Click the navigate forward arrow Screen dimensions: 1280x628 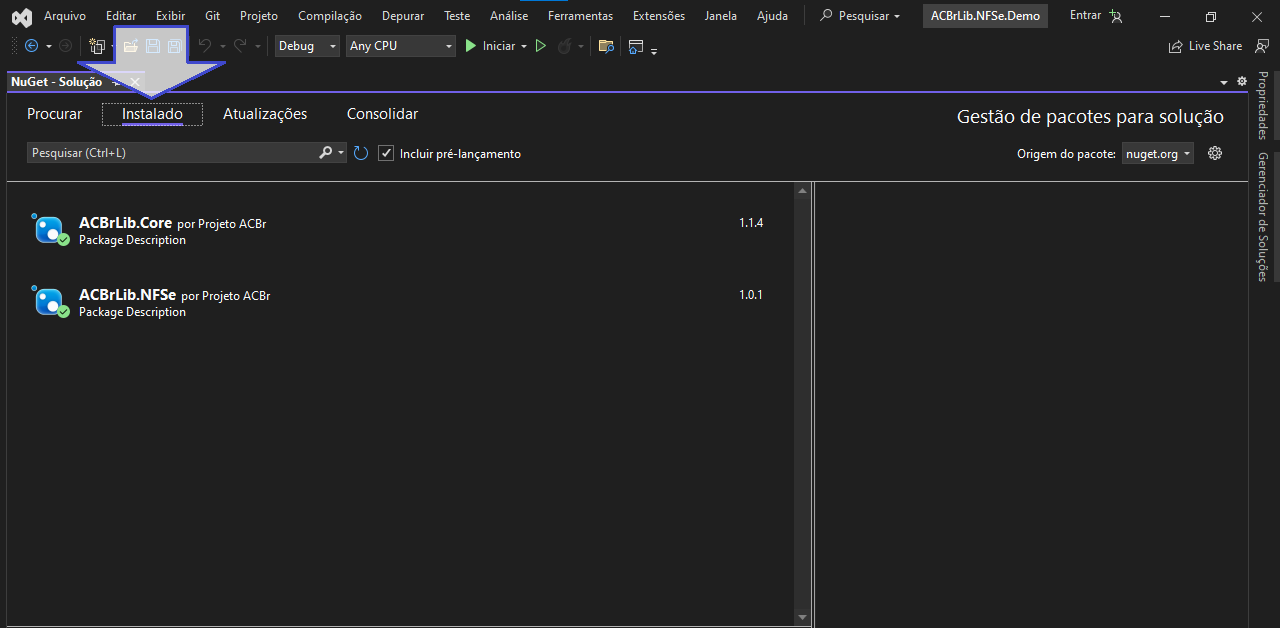coord(65,46)
